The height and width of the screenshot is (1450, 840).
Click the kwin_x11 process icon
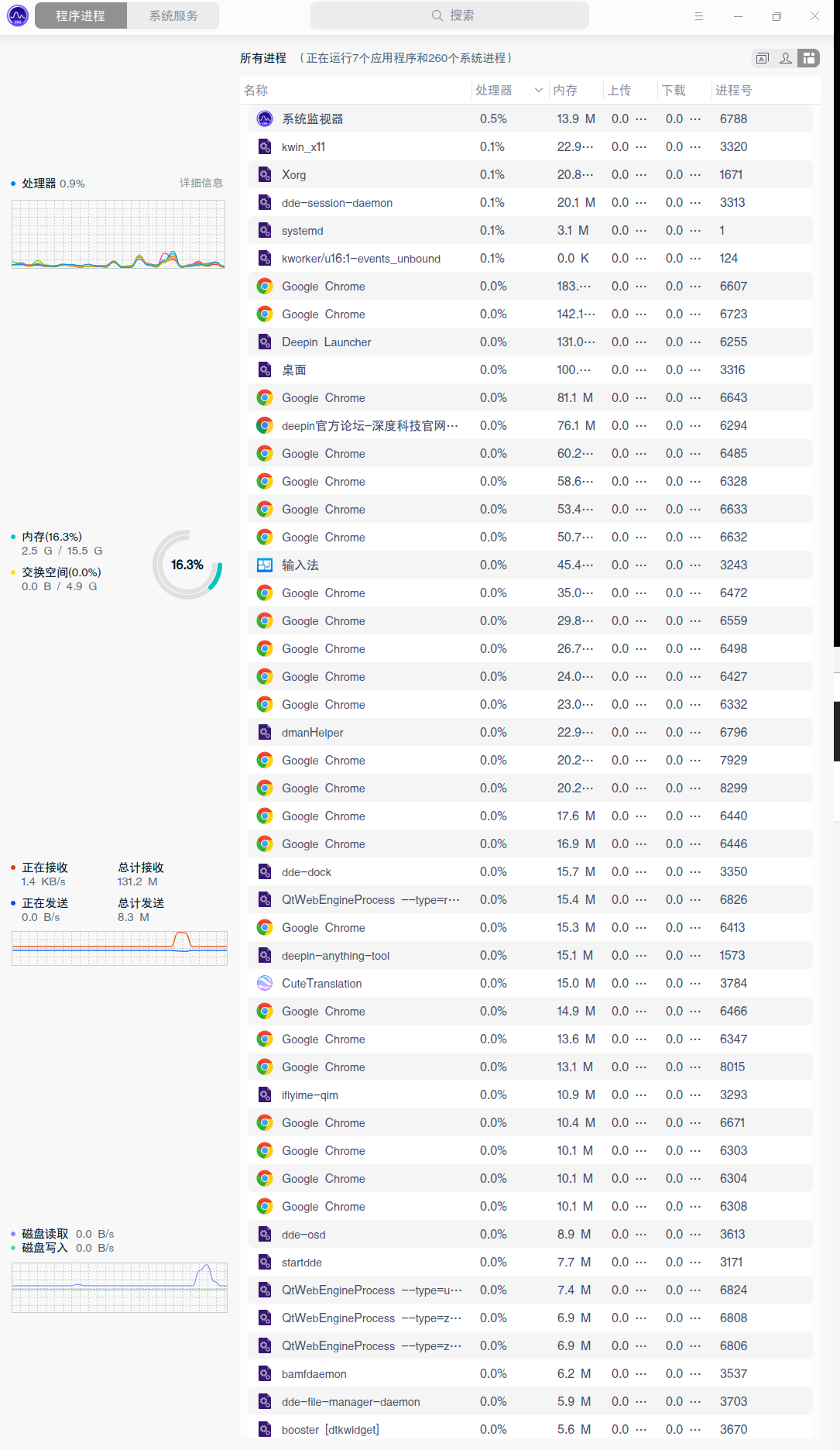[x=265, y=146]
